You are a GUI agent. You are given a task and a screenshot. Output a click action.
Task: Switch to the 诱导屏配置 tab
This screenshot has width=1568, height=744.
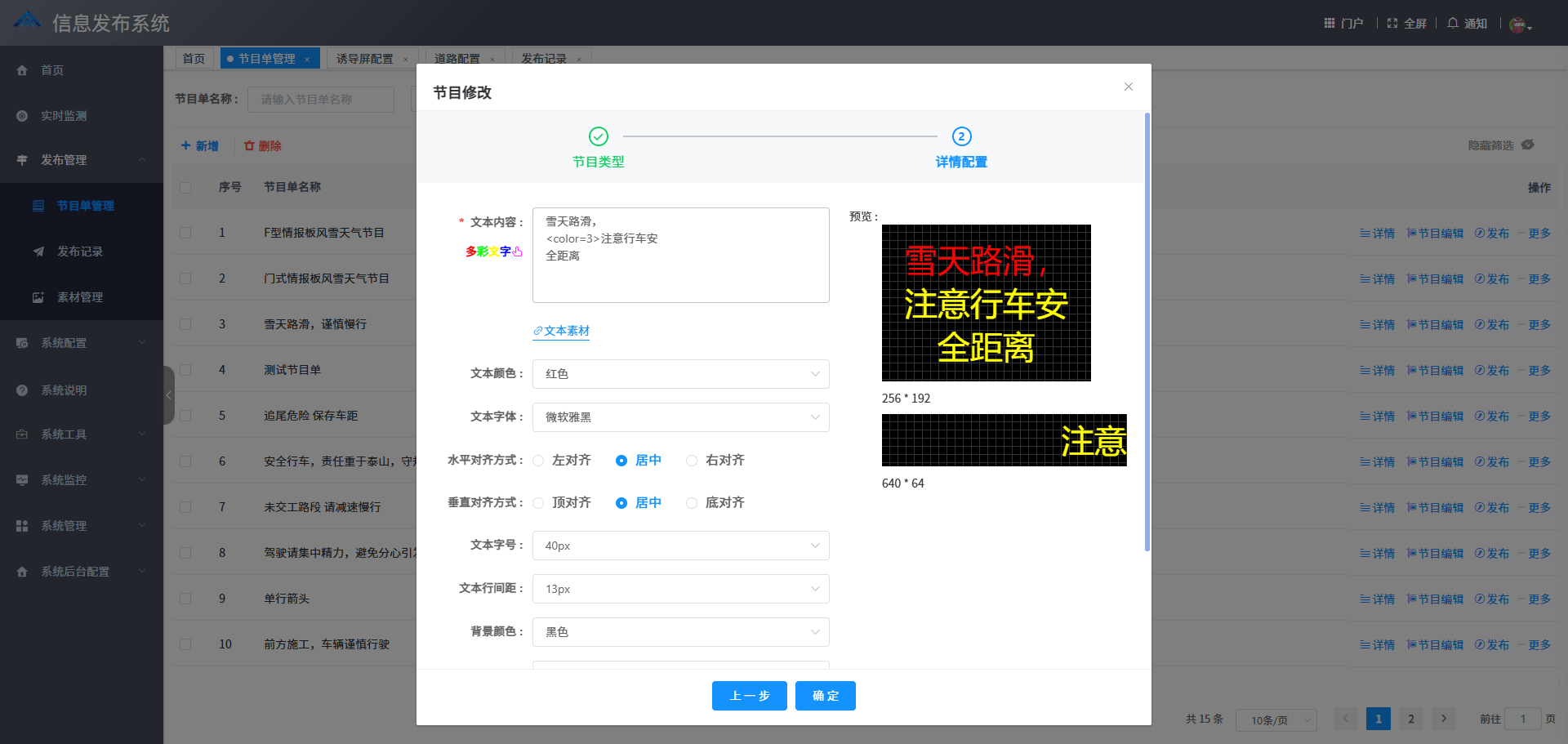pos(364,59)
